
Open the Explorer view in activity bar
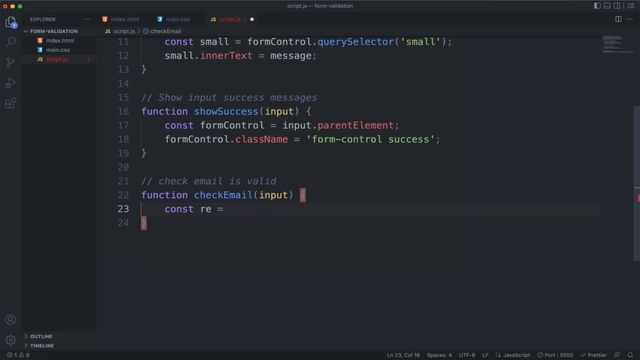pyautogui.click(x=11, y=22)
